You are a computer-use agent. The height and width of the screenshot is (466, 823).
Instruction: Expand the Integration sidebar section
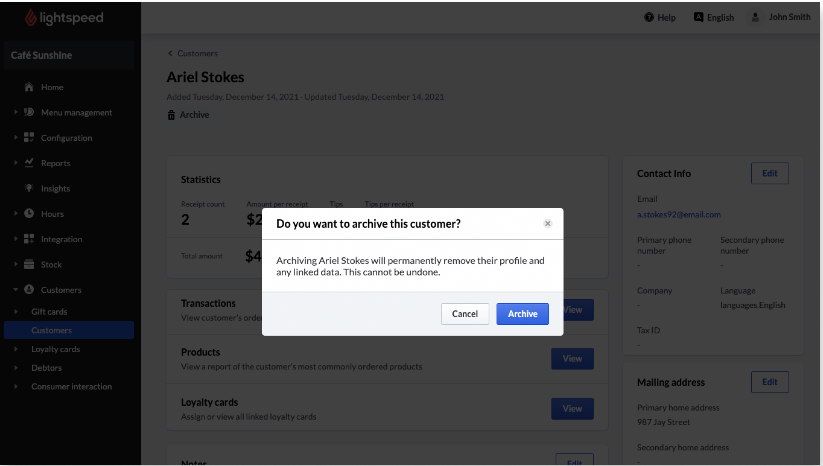pos(16,239)
